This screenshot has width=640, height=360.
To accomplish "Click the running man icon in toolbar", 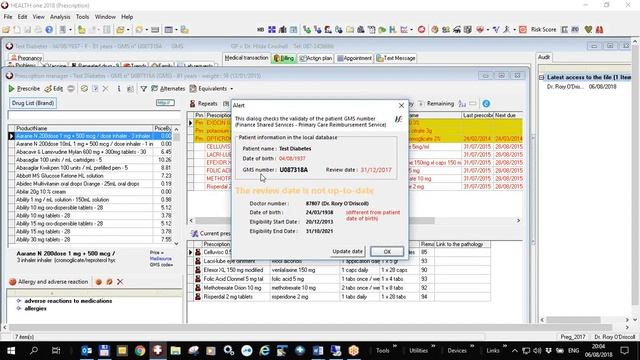I will [507, 30].
